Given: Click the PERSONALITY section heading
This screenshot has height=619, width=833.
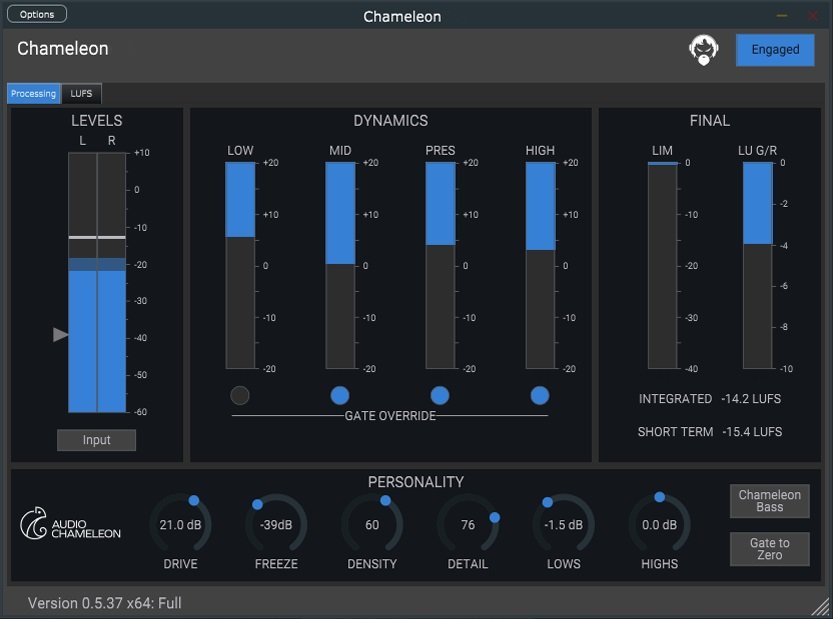Looking at the screenshot, I should coord(416,482).
